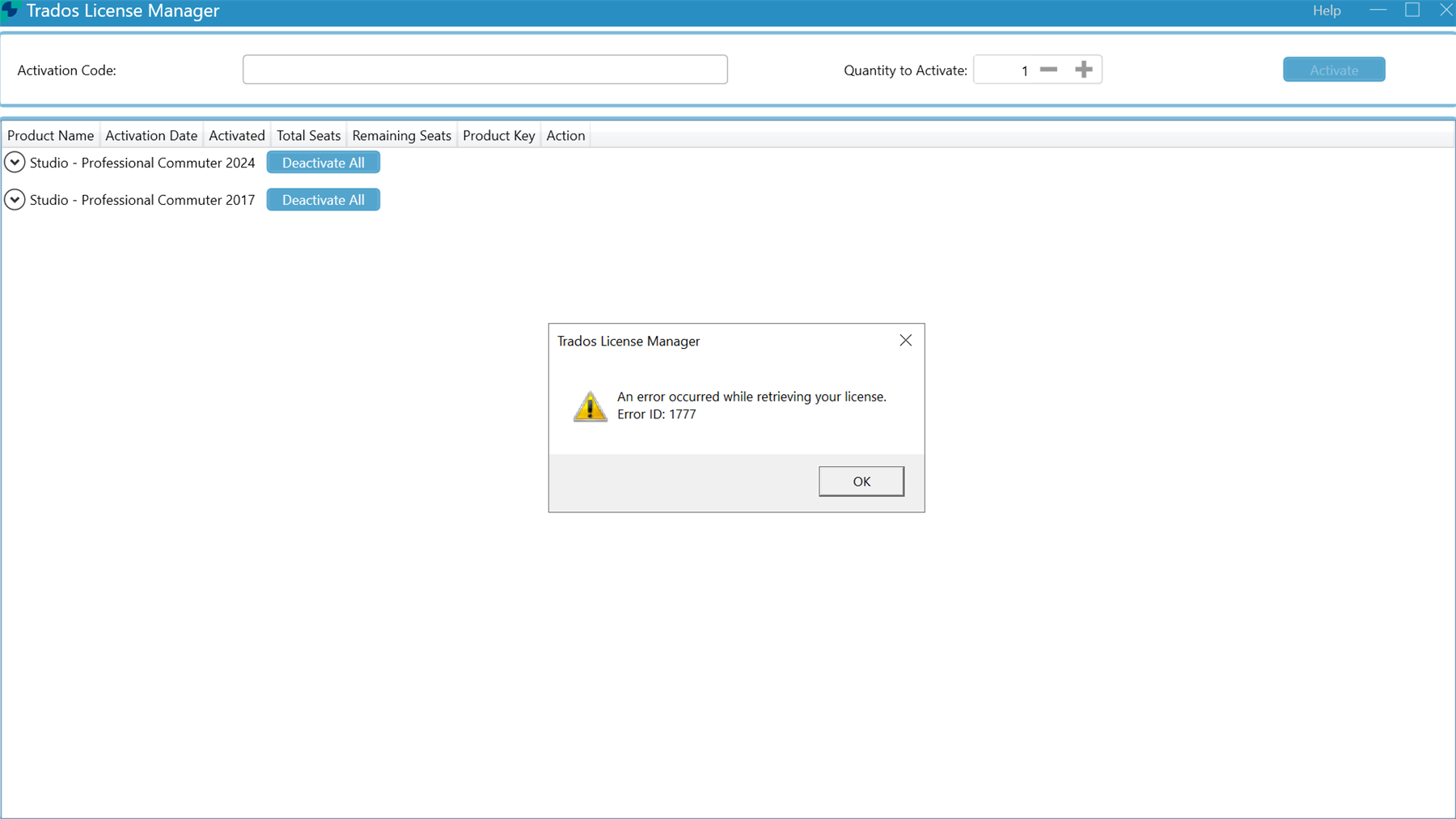Screen dimensions: 1456x819
Task: Sort by the Activation Date column header
Action: point(150,135)
